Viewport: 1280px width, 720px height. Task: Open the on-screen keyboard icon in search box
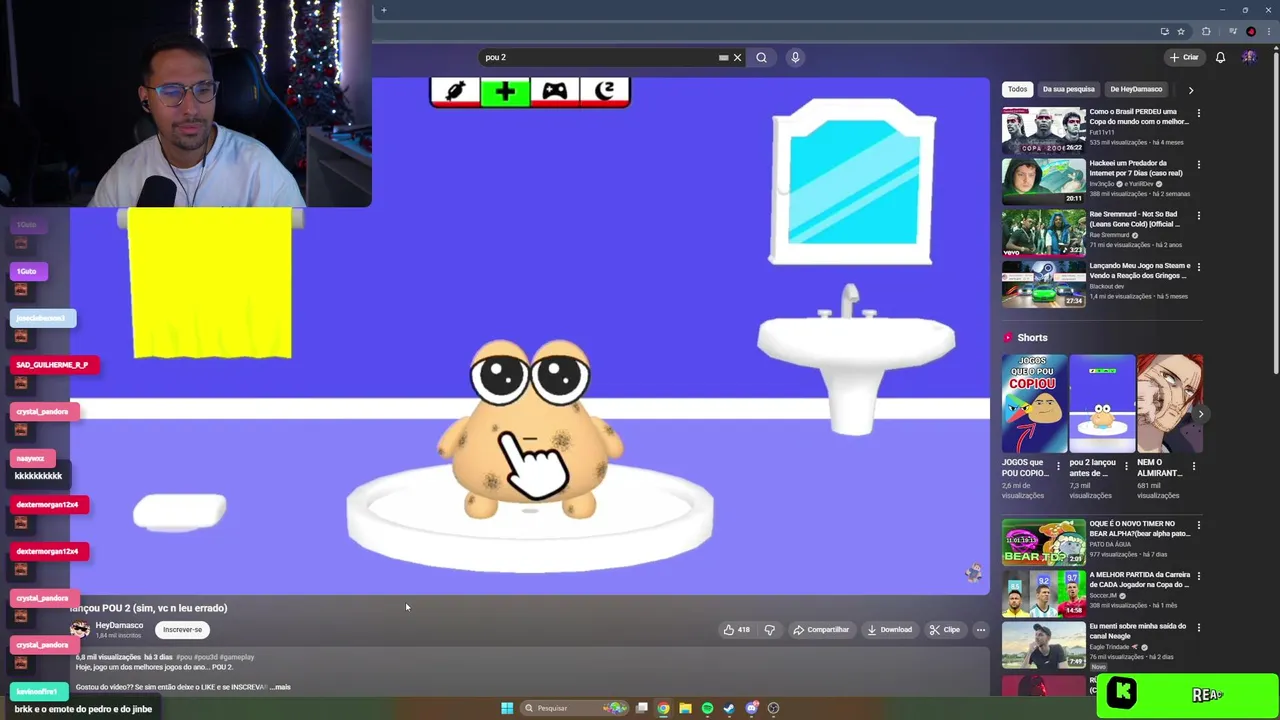(x=723, y=57)
